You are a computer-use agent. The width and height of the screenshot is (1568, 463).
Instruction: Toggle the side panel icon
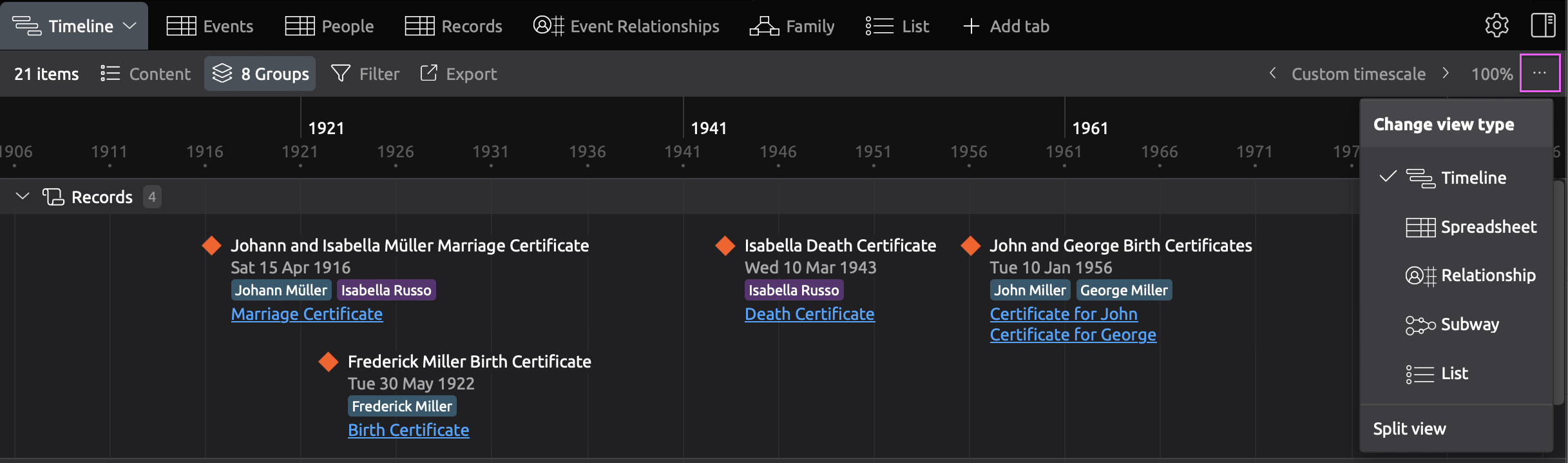(1543, 26)
